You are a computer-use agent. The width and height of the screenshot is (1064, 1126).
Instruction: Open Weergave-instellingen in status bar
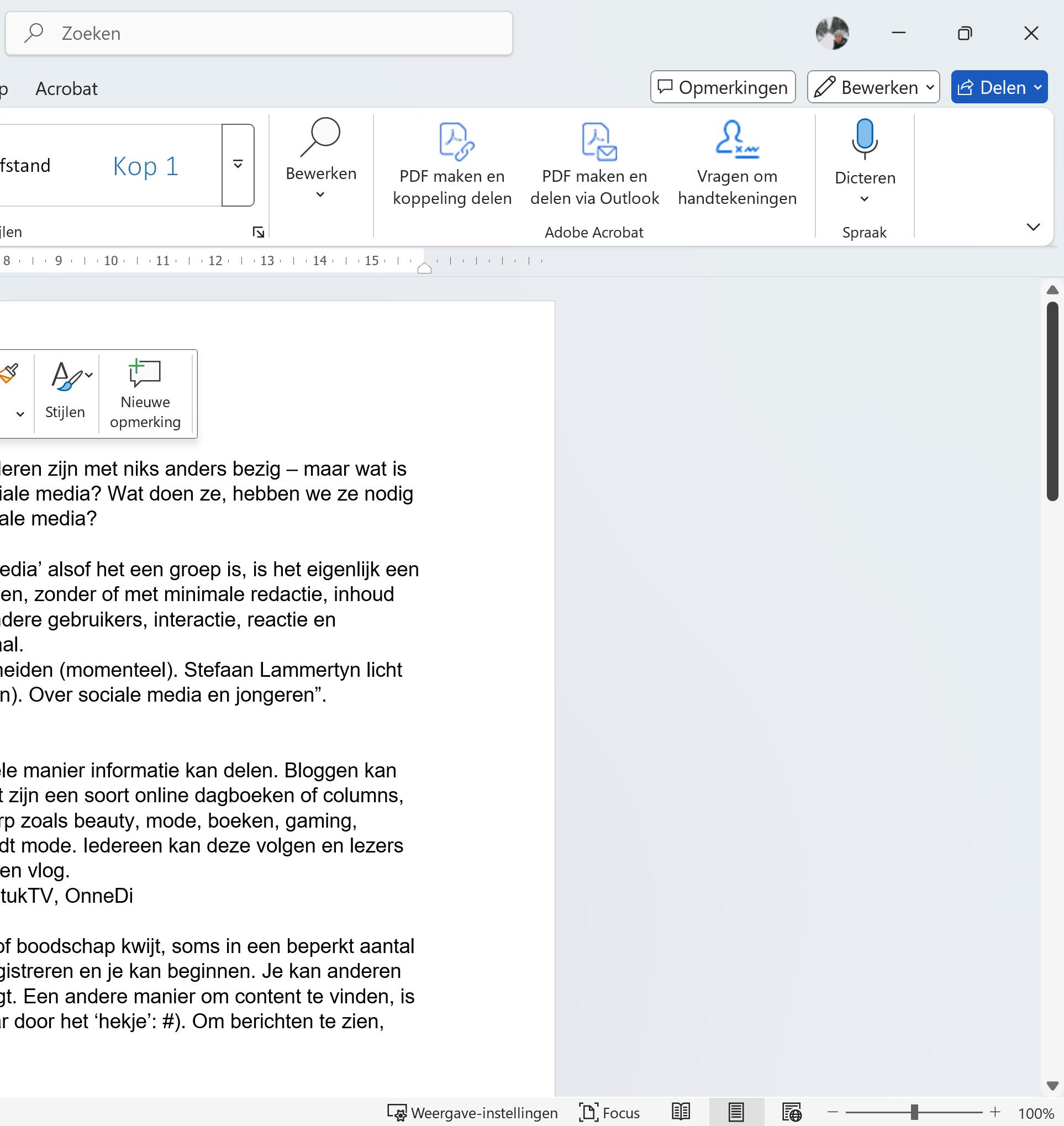472,1112
